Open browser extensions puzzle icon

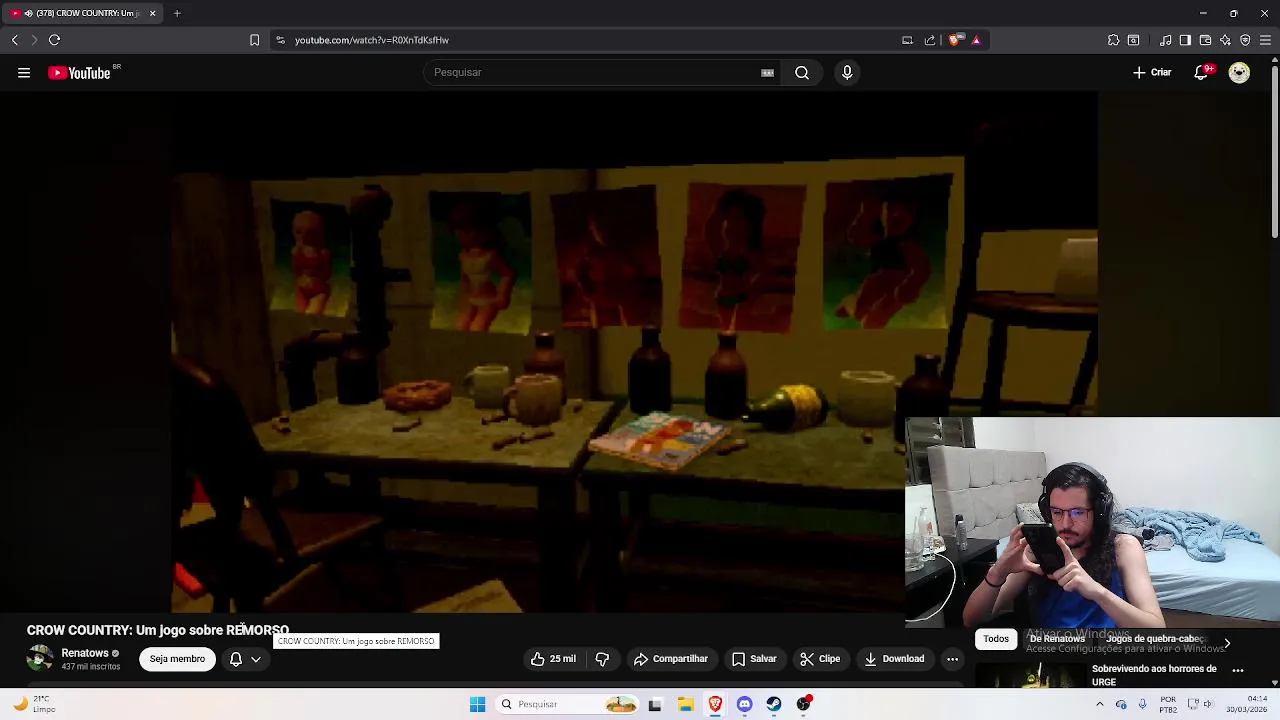click(x=1113, y=40)
